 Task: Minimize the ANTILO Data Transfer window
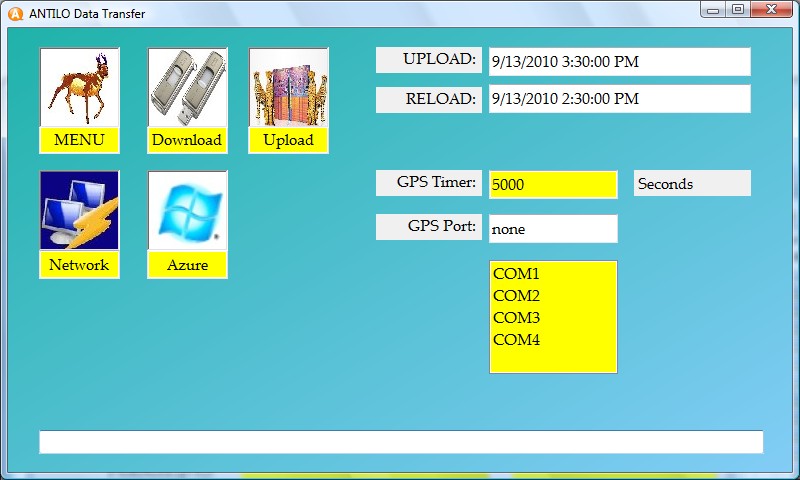click(714, 9)
